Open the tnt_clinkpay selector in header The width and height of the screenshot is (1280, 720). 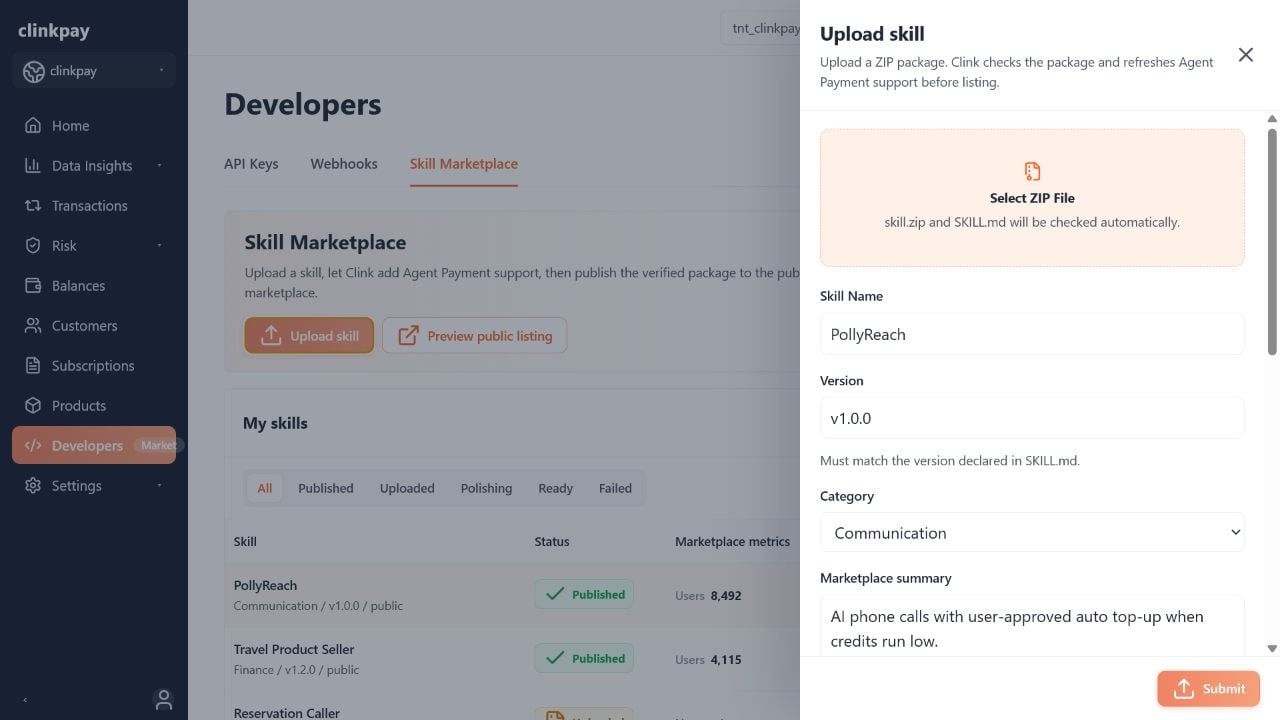(762, 28)
